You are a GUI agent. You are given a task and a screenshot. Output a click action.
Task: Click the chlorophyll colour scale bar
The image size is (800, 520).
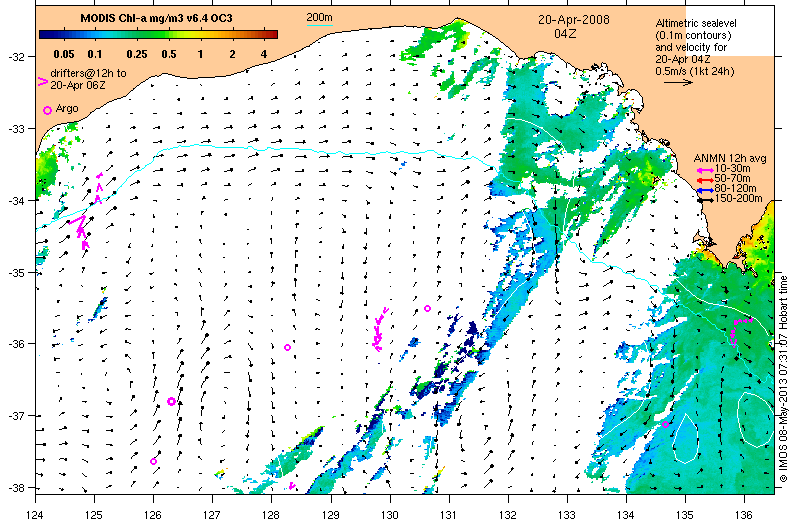point(158,34)
